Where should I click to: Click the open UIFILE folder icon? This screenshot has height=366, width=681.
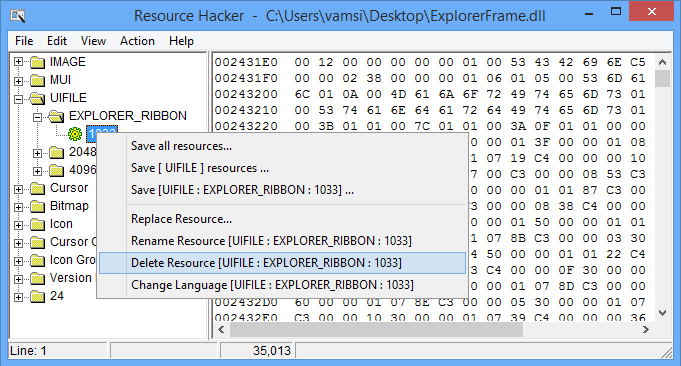38,99
